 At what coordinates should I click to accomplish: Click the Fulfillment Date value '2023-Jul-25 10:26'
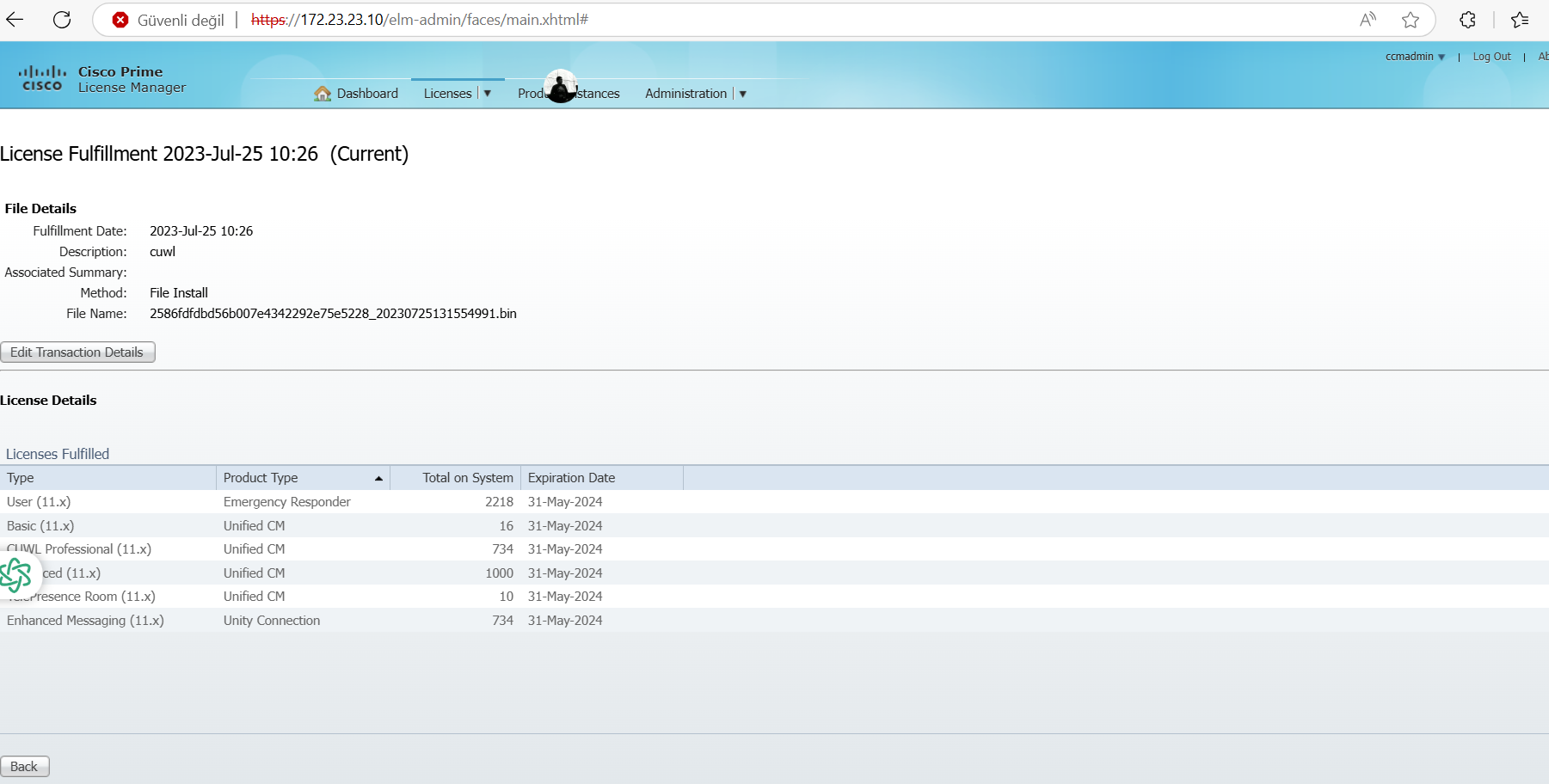pyautogui.click(x=201, y=231)
